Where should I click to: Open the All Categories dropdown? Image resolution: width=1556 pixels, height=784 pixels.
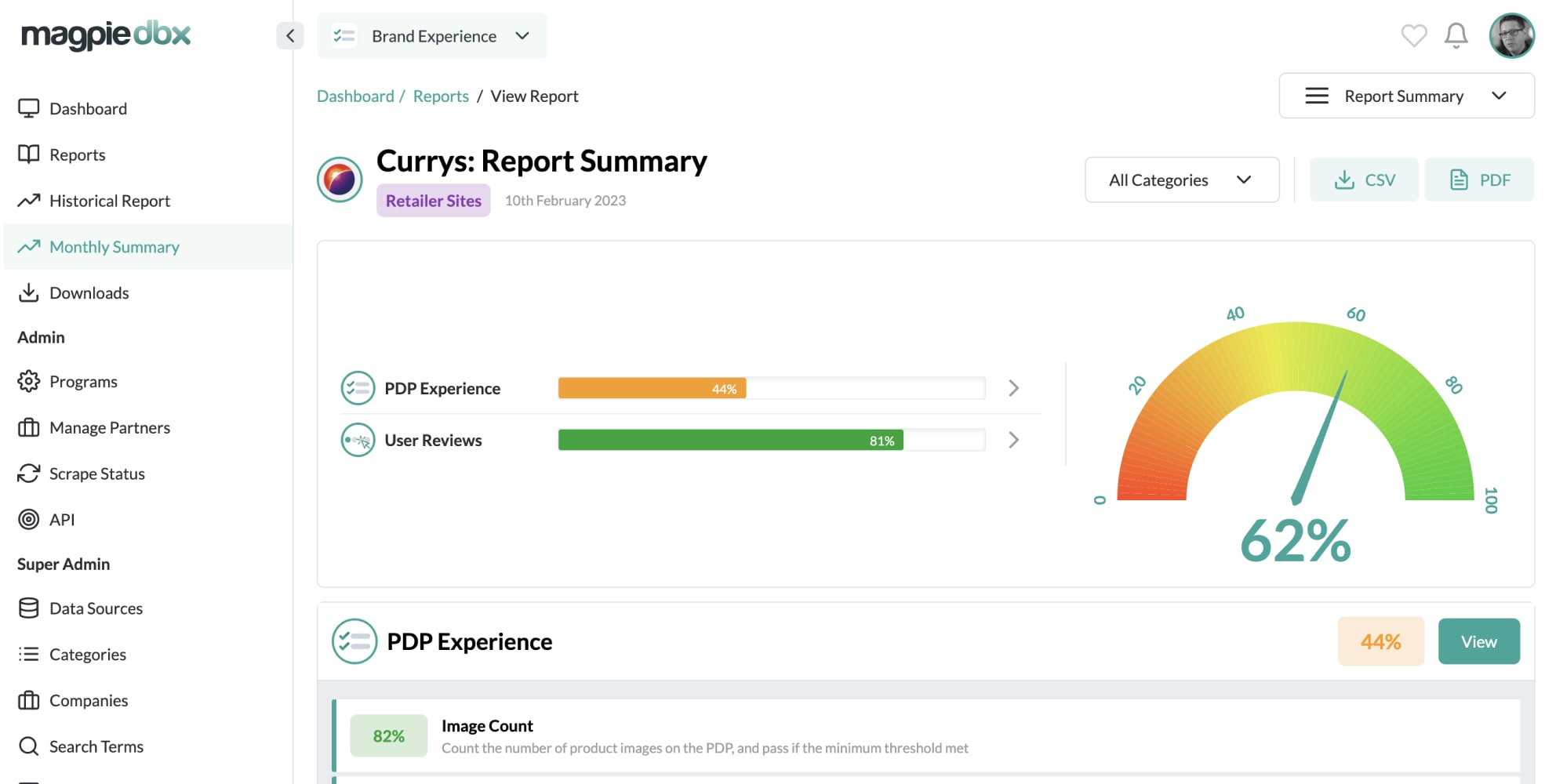point(1182,180)
